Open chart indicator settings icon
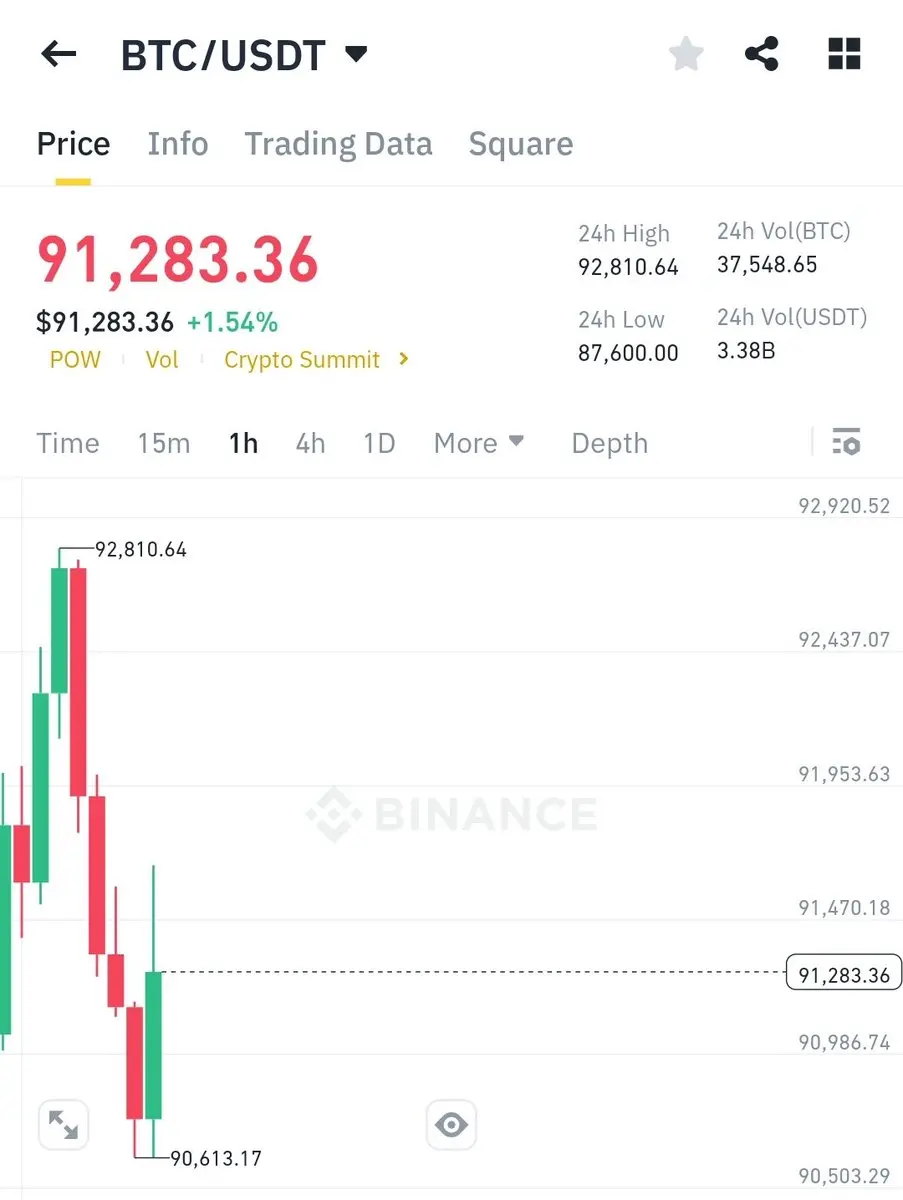The width and height of the screenshot is (903, 1200). 846,442
